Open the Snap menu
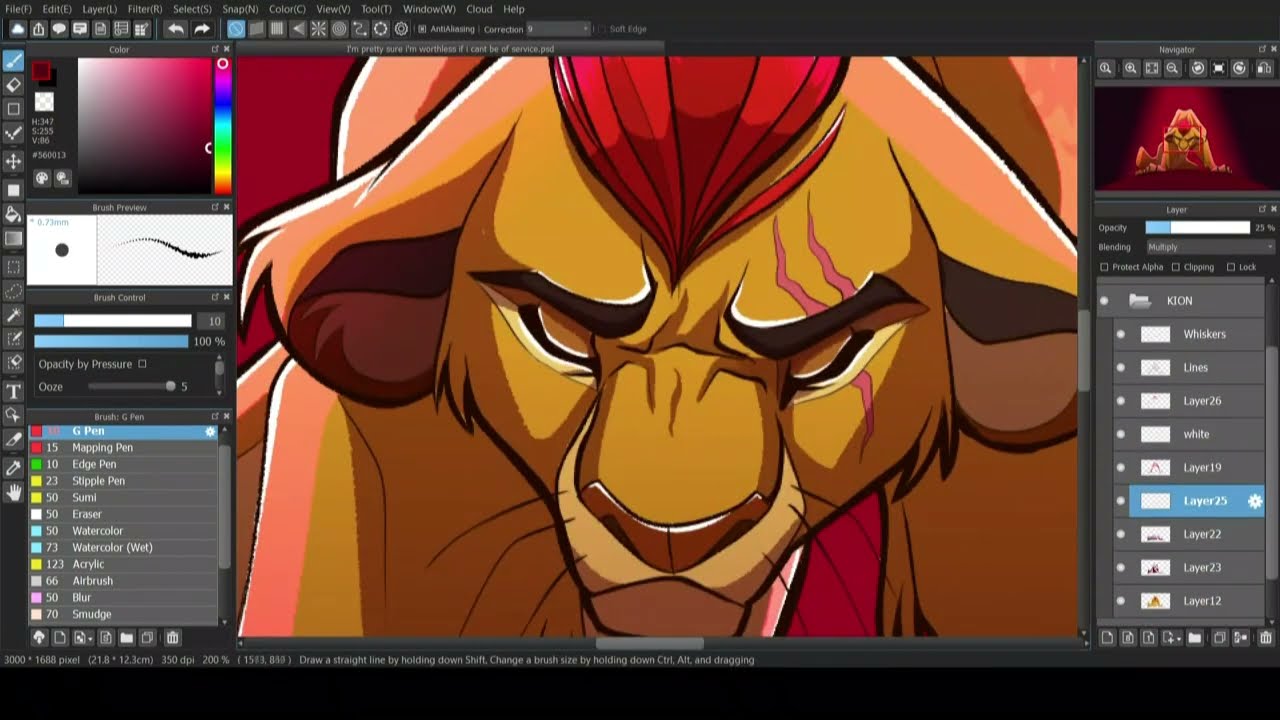The width and height of the screenshot is (1280, 720). pos(240,9)
